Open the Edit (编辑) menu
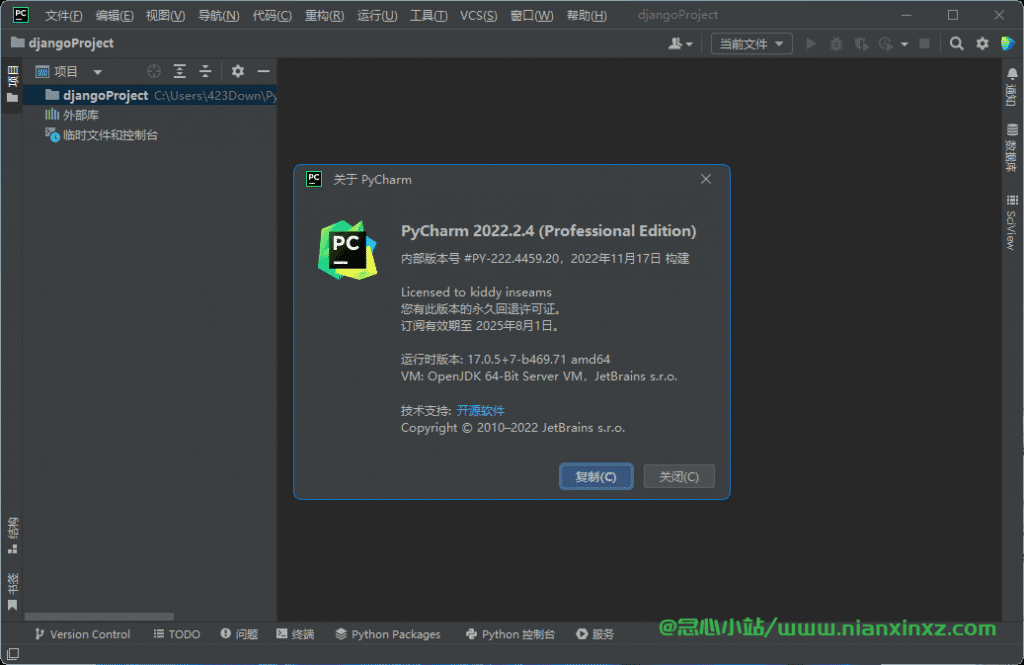The width and height of the screenshot is (1024, 665). point(114,15)
